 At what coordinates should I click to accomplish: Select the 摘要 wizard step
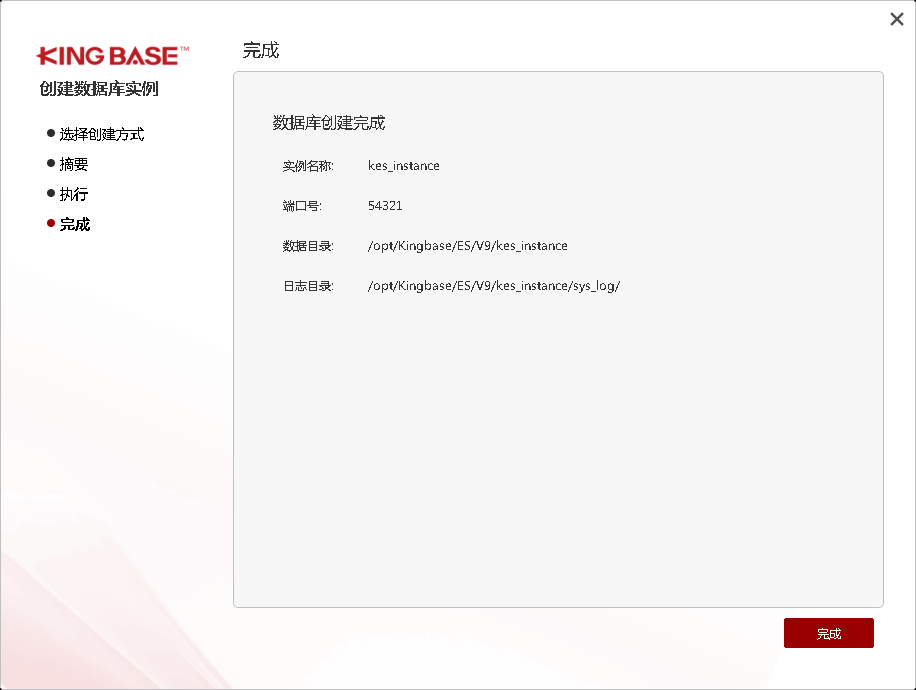coord(76,162)
